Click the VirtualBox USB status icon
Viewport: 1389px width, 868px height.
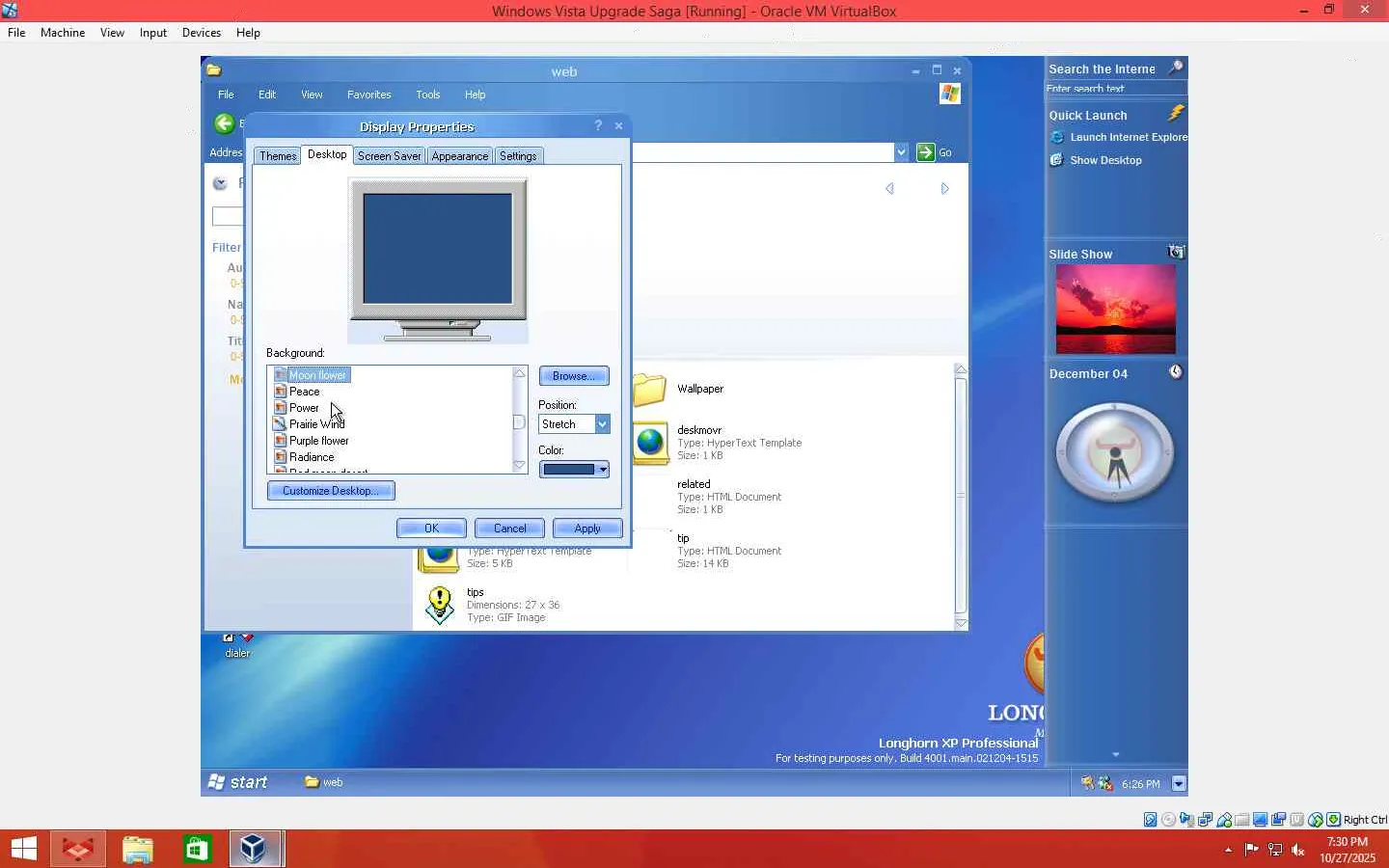coord(1224,820)
